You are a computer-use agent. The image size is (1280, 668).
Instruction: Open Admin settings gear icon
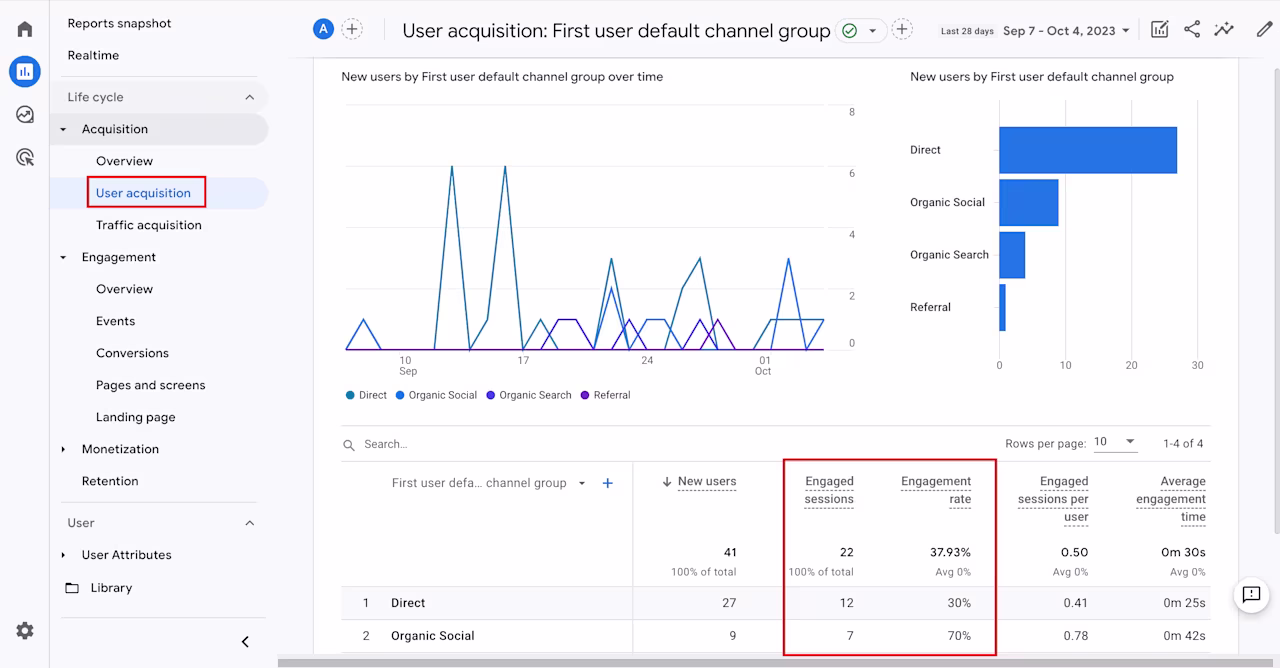pos(25,630)
